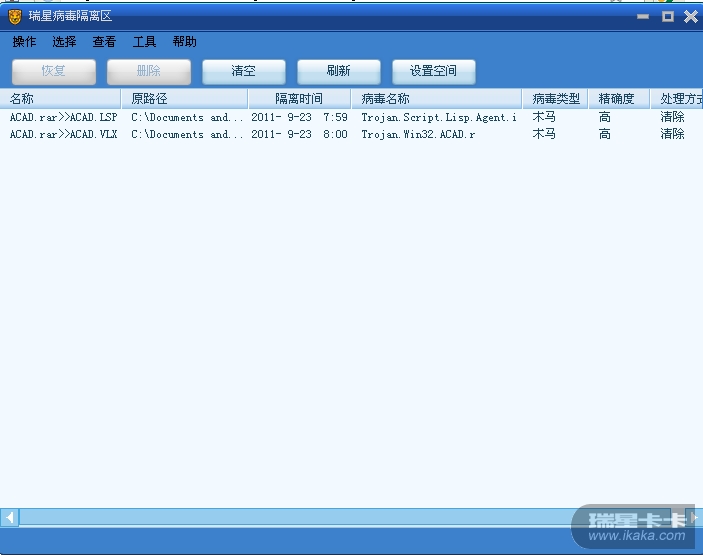
Task: Minimize the quarantine window
Action: click(x=643, y=17)
